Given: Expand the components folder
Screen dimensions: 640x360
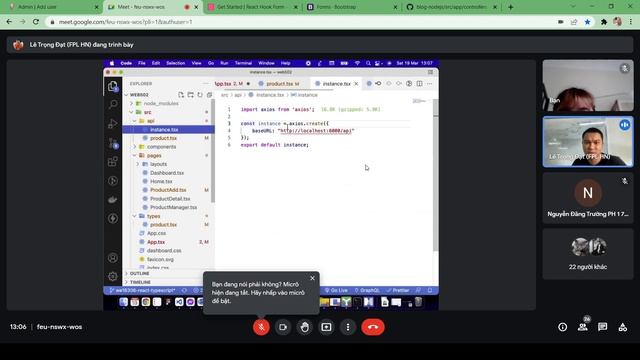Looking at the screenshot, I should point(161,147).
